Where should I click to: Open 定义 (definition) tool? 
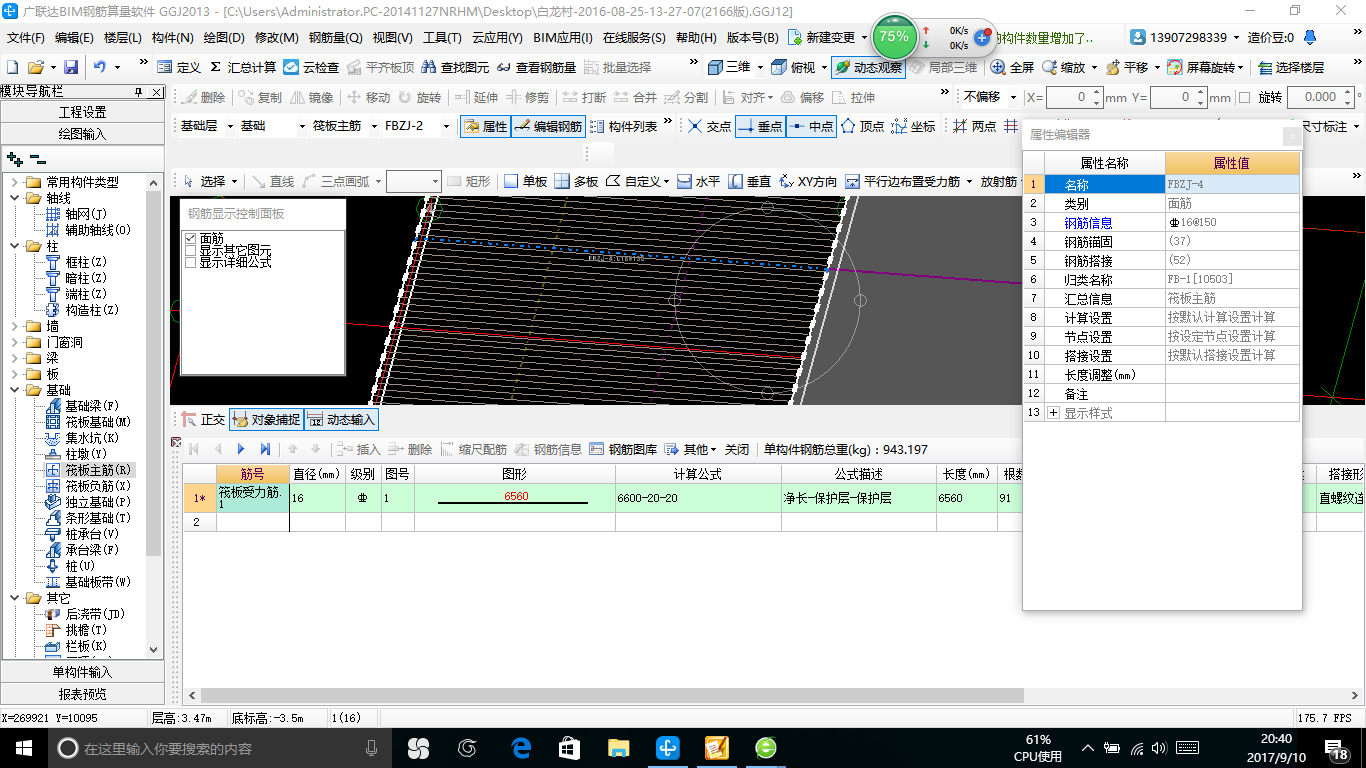point(179,67)
